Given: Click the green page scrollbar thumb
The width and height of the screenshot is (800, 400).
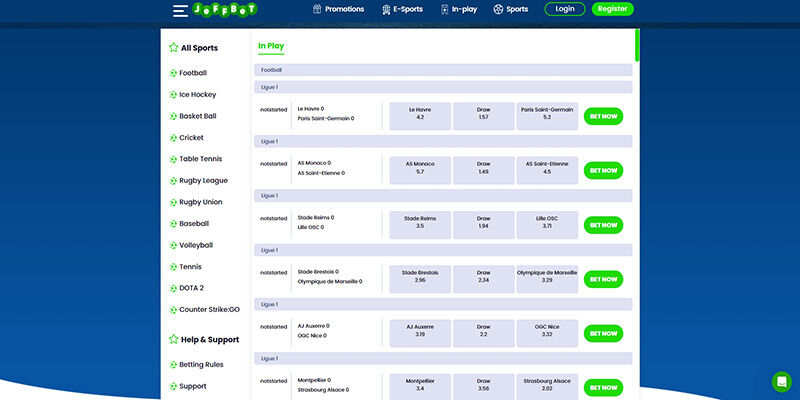Looking at the screenshot, I should (637, 45).
